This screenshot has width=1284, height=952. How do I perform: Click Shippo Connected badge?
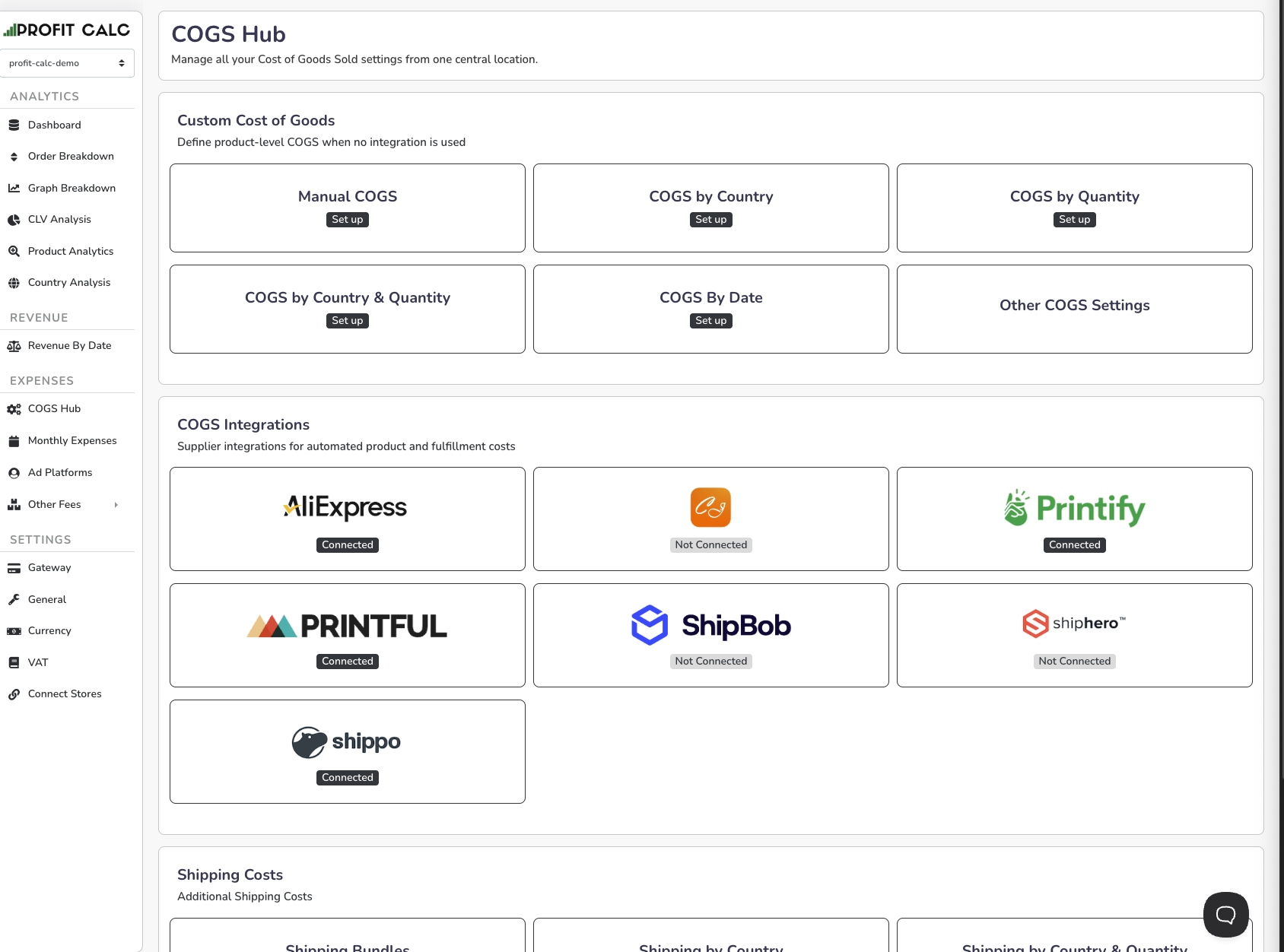tap(347, 778)
